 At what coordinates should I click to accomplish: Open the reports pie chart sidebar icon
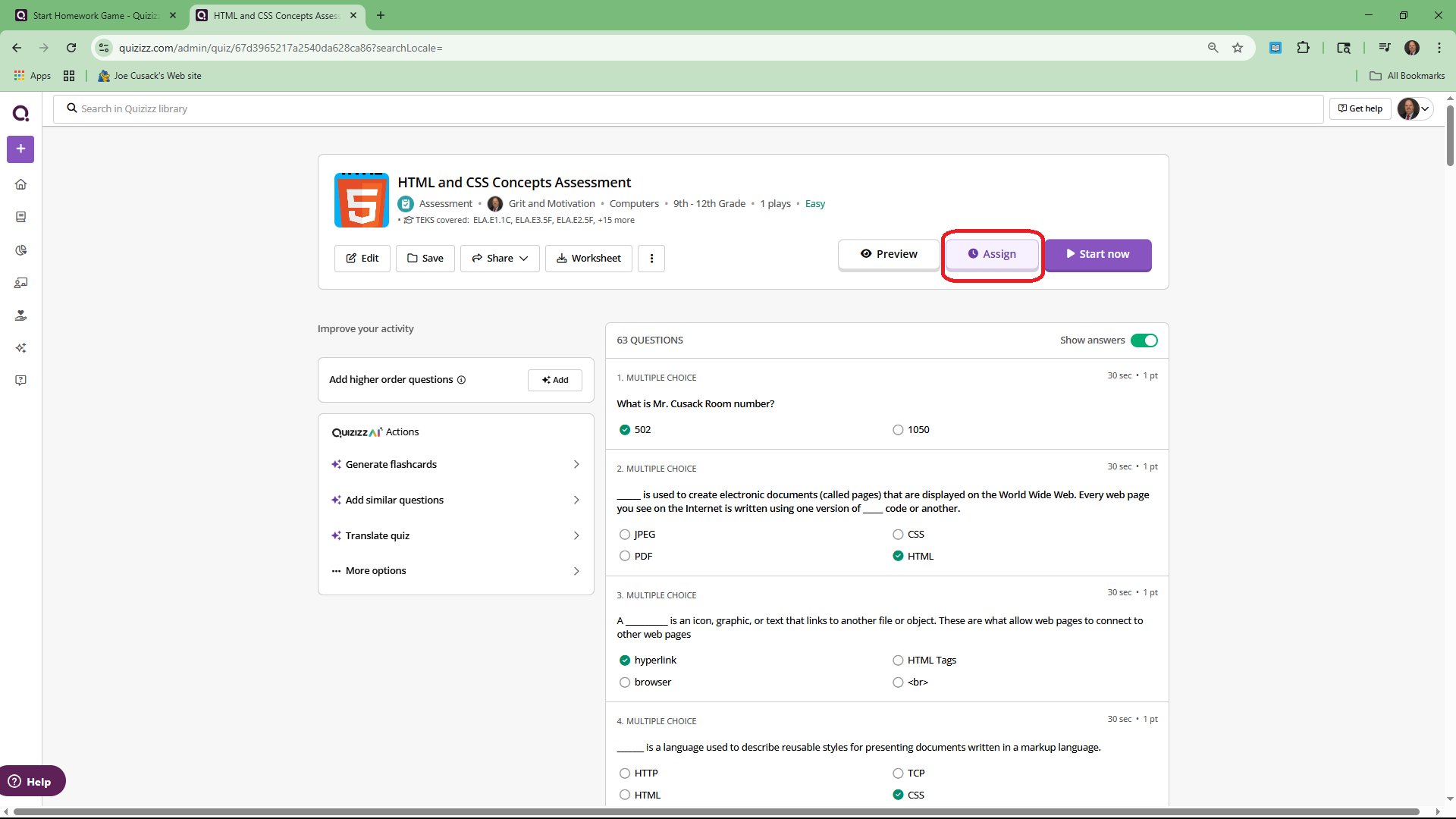pyautogui.click(x=20, y=250)
